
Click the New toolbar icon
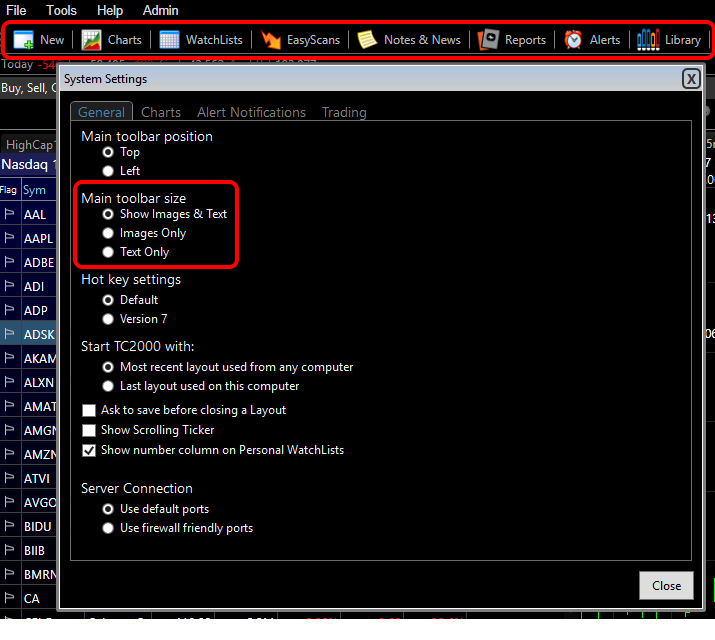pos(23,40)
